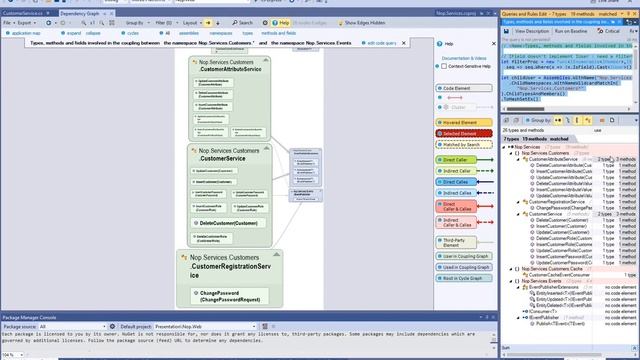The width and height of the screenshot is (640, 360).
Task: Click 'application map' link
Action: point(26,33)
